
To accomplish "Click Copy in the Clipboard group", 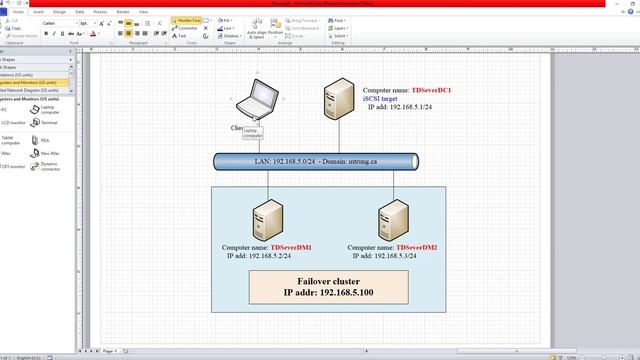I will tap(13, 28).
